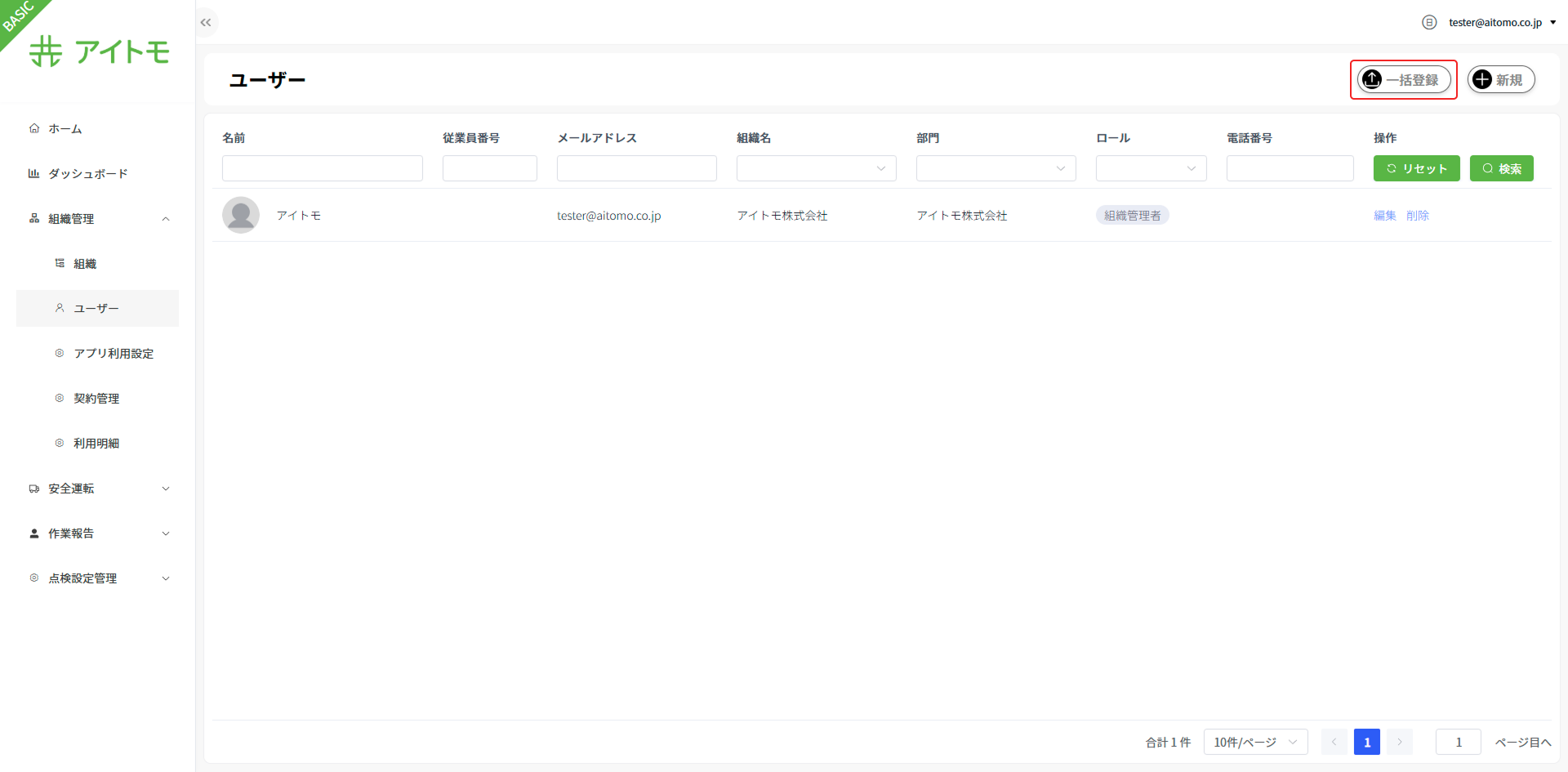Click the アイトモ logo

(x=100, y=51)
